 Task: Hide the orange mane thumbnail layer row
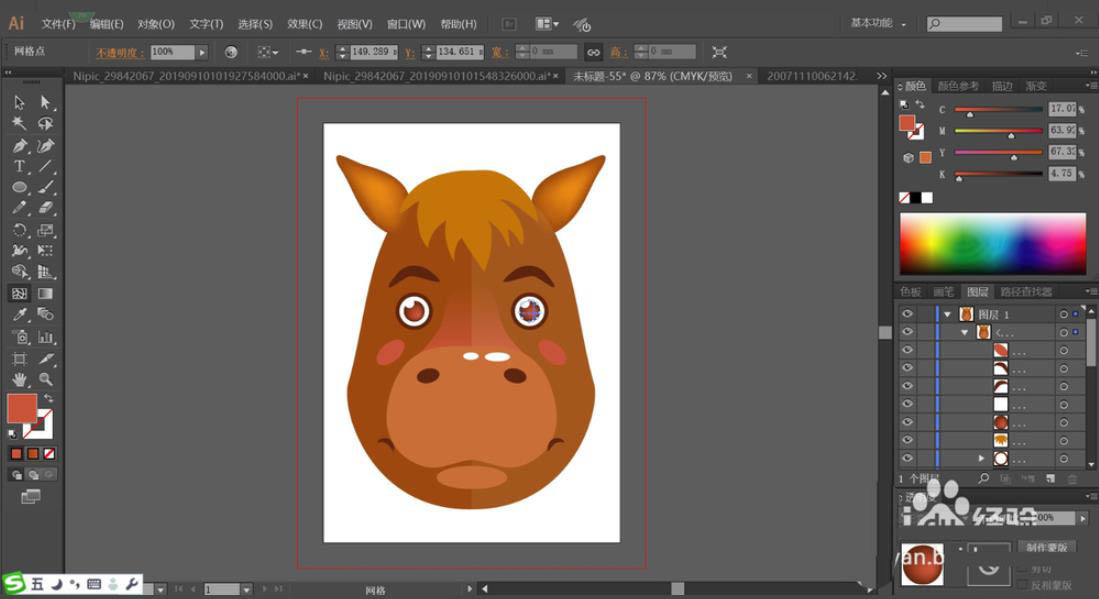(x=908, y=440)
